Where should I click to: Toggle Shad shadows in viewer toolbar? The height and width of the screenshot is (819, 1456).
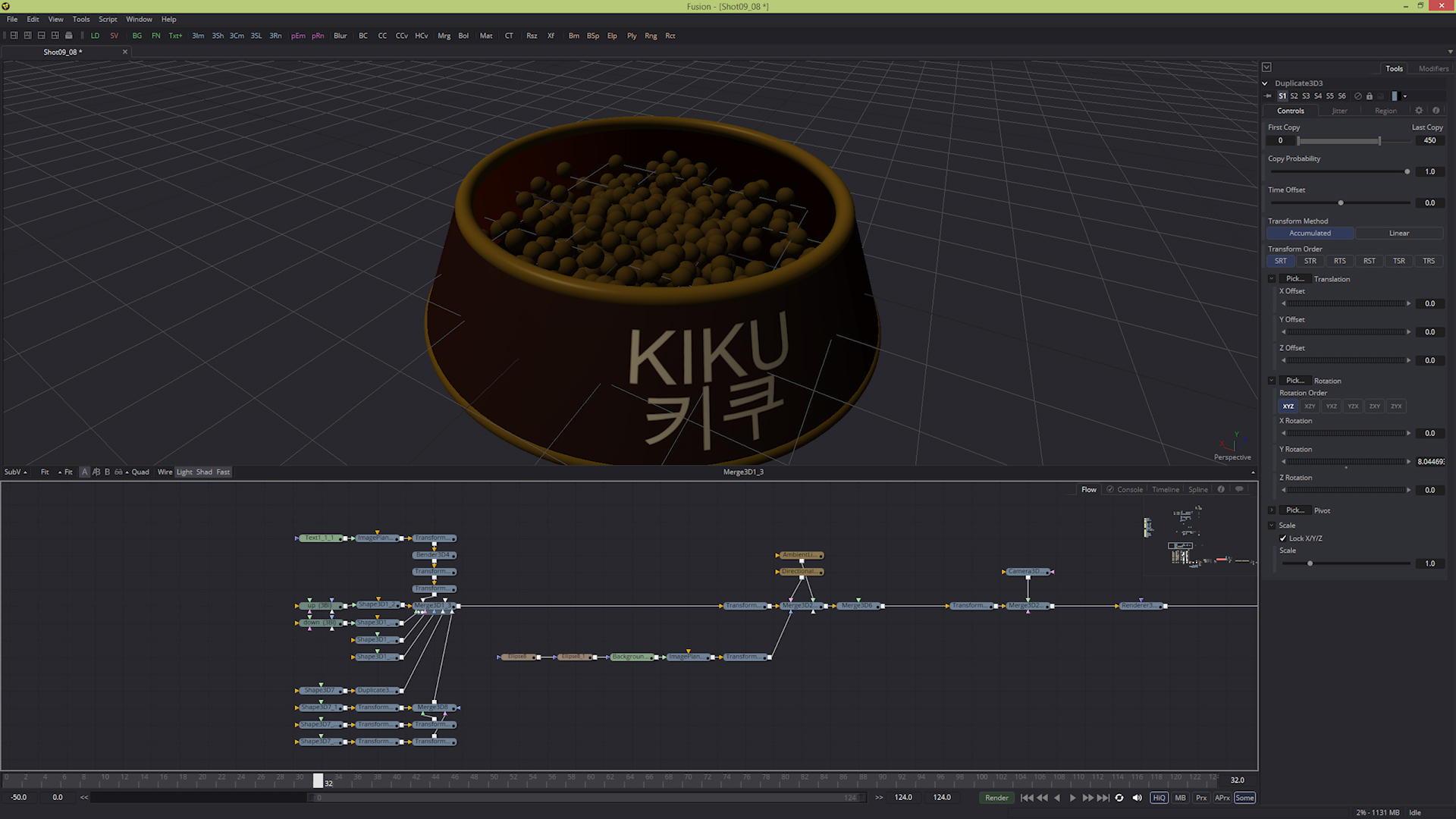[x=204, y=472]
